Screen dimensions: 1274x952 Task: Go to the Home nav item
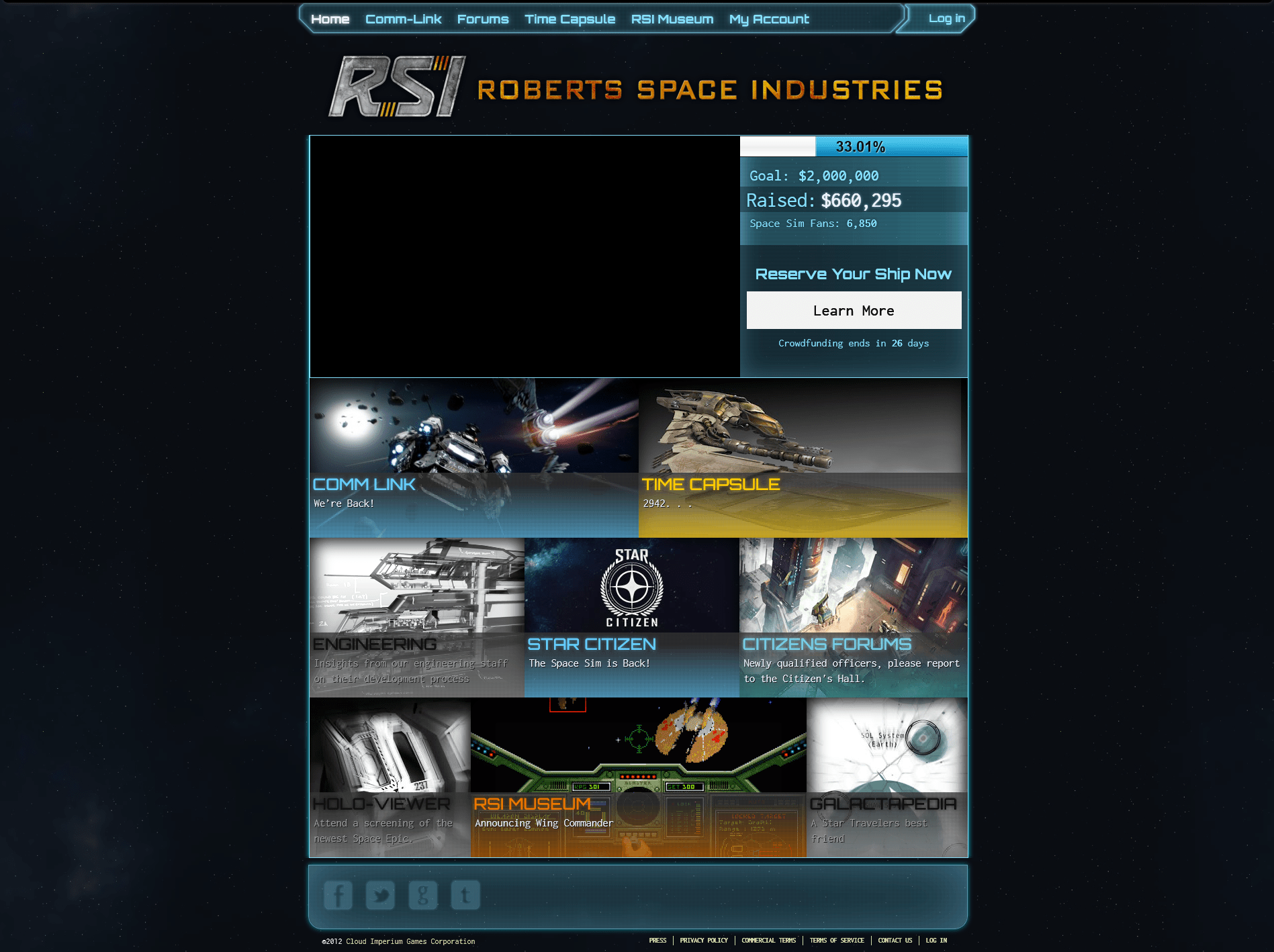click(330, 19)
